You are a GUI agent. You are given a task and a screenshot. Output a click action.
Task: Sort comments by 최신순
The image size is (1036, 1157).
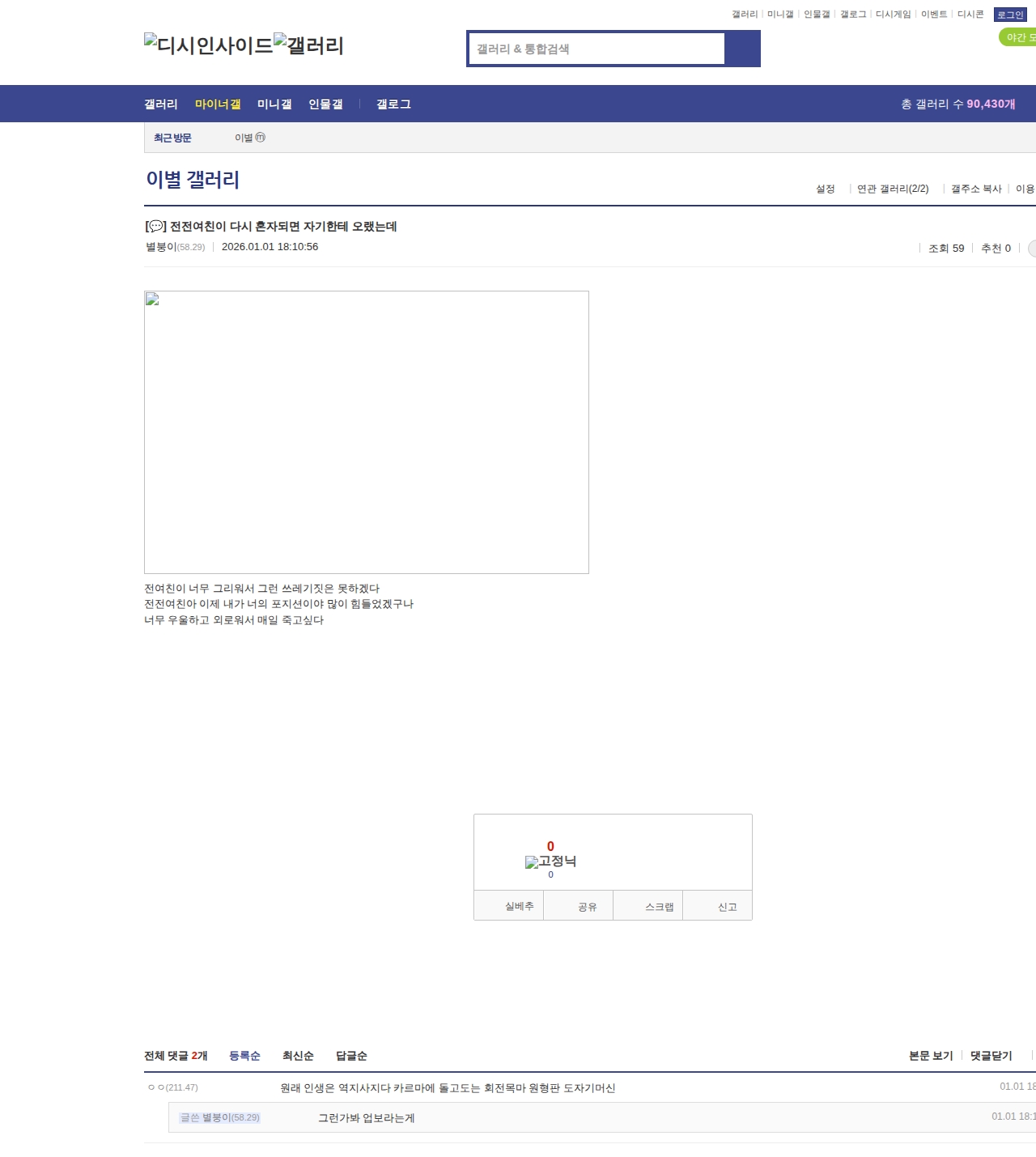[x=298, y=1056]
